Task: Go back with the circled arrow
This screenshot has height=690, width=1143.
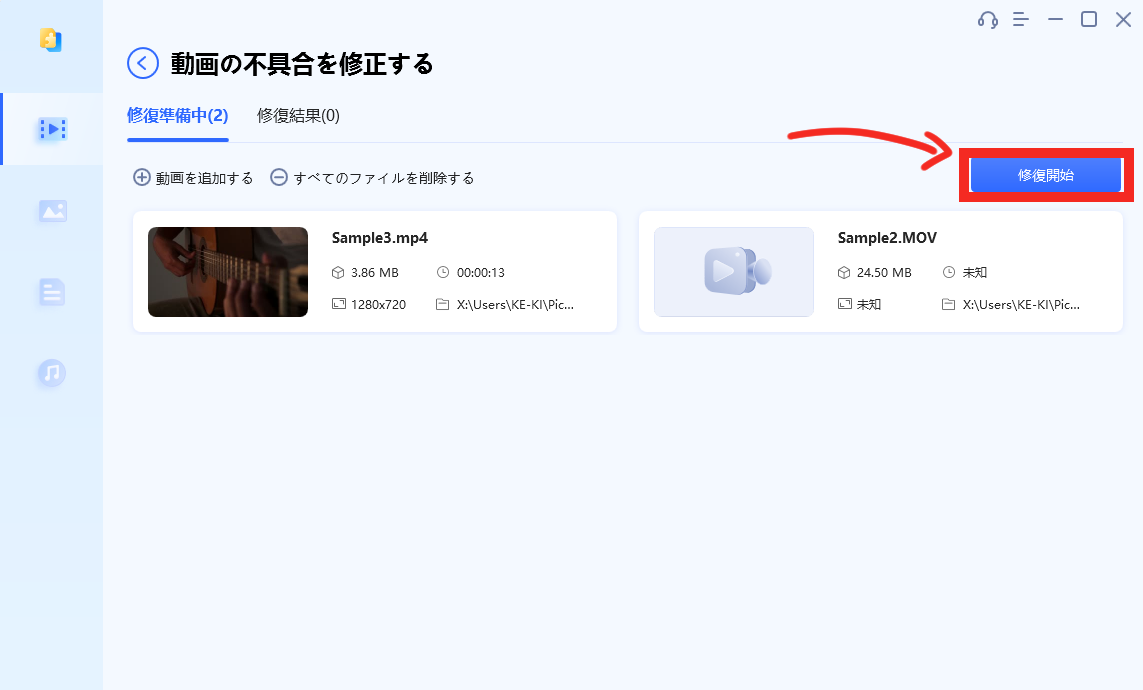Action: pos(143,64)
